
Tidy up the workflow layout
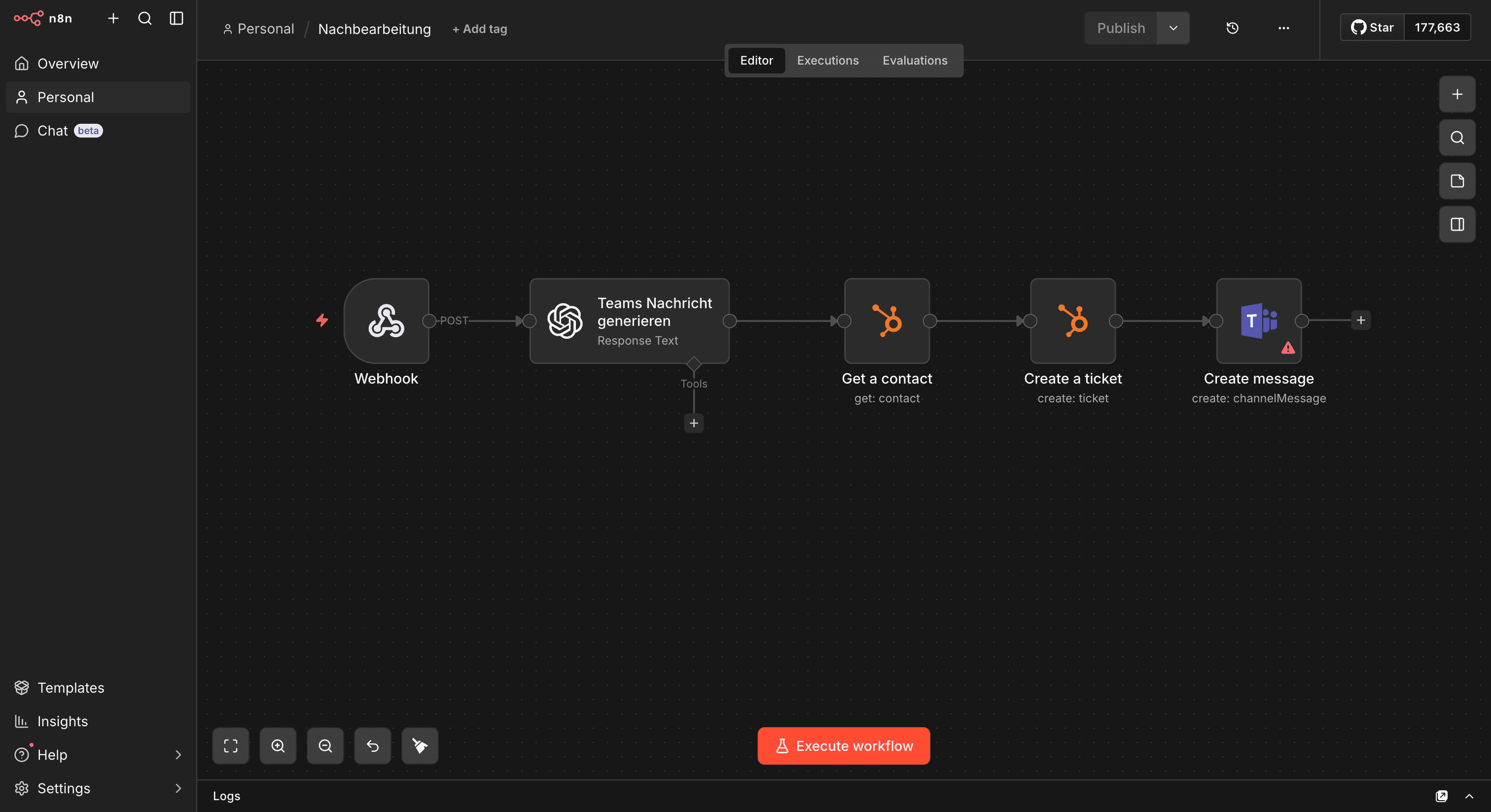click(419, 746)
